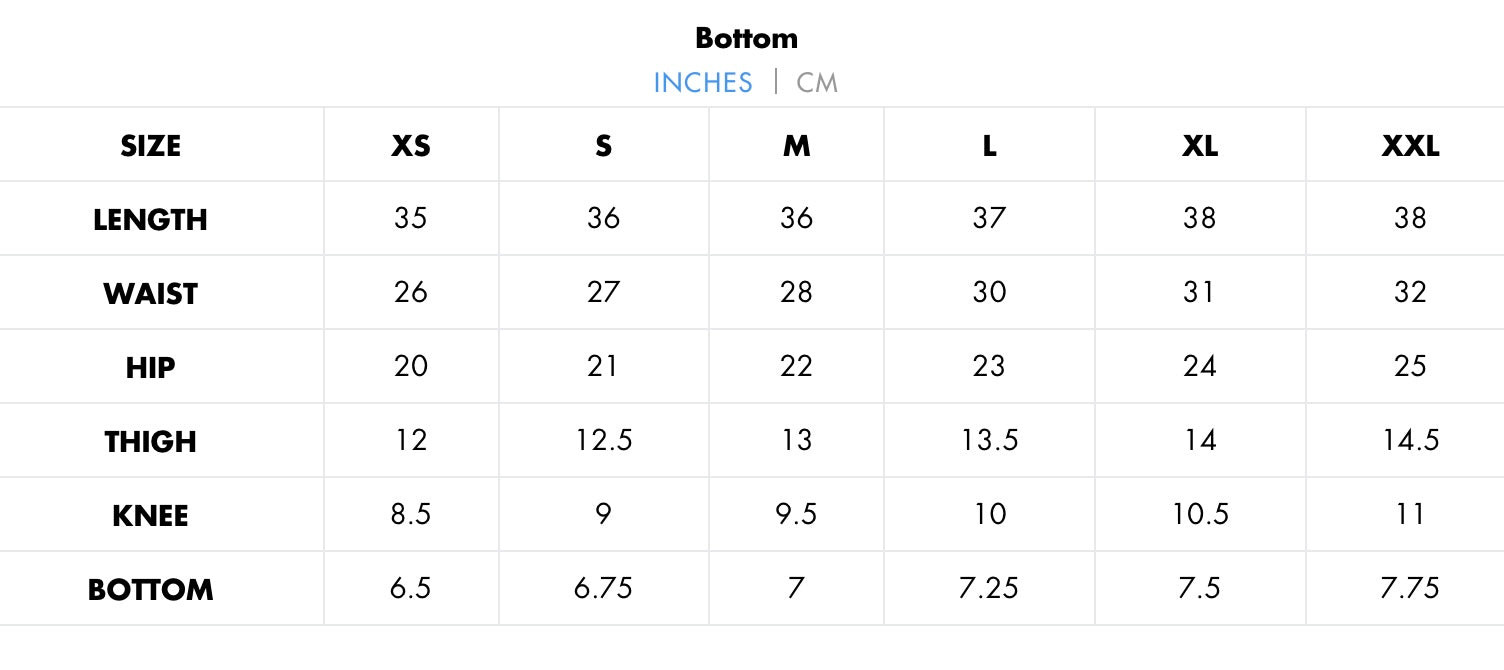This screenshot has height=670, width=1504.
Task: Click the knee value 10.5 cell
Action: click(1199, 514)
